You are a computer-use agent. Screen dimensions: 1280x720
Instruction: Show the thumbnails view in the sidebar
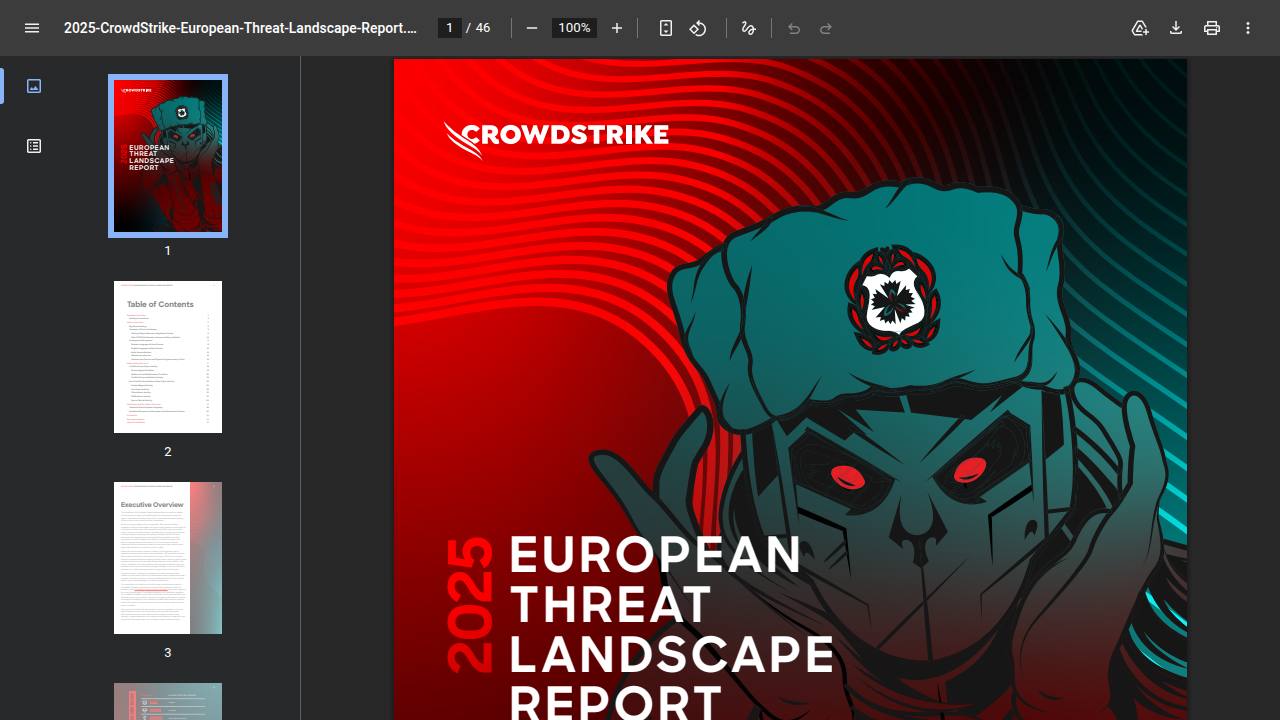coord(34,86)
